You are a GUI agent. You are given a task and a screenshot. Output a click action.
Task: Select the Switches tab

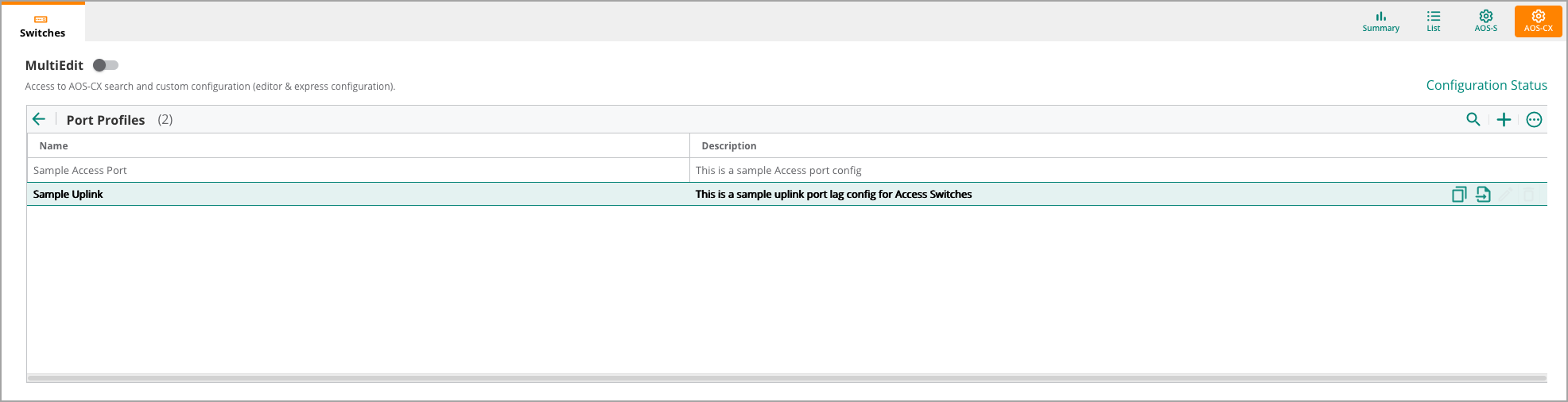point(42,21)
